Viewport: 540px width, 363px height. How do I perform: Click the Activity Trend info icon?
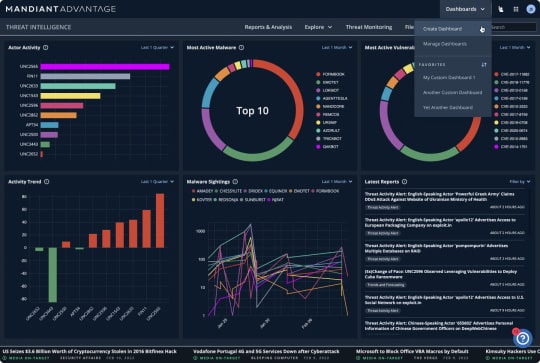[x=46, y=182]
